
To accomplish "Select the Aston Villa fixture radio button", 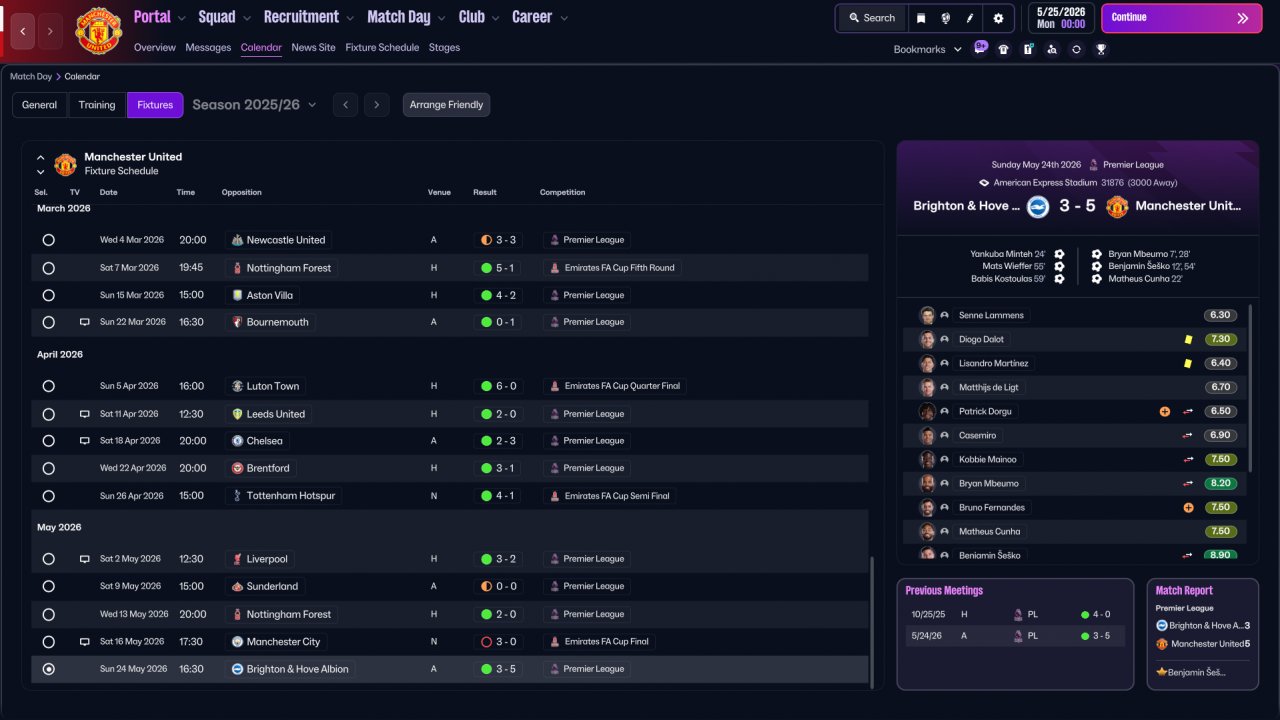I will pyautogui.click(x=48, y=295).
